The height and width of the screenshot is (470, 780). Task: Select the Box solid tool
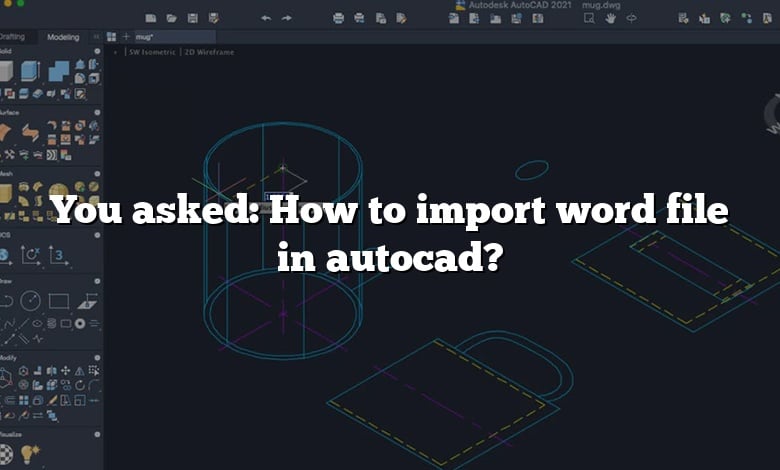pyautogui.click(x=6, y=71)
